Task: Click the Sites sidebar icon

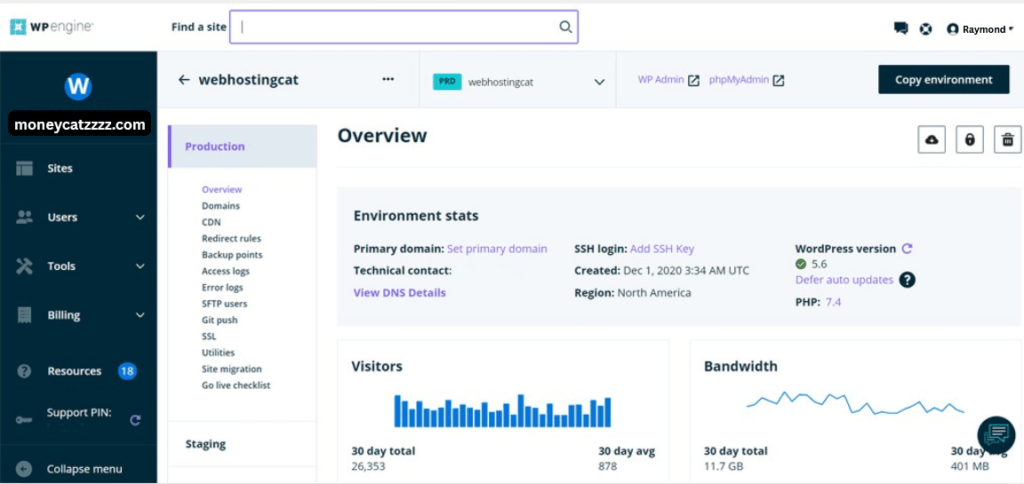Action: coord(25,168)
